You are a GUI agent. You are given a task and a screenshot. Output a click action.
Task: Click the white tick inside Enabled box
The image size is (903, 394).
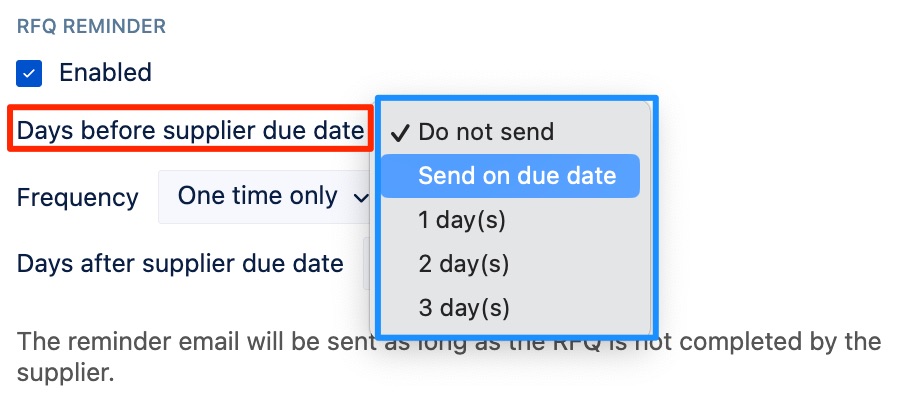point(29,74)
